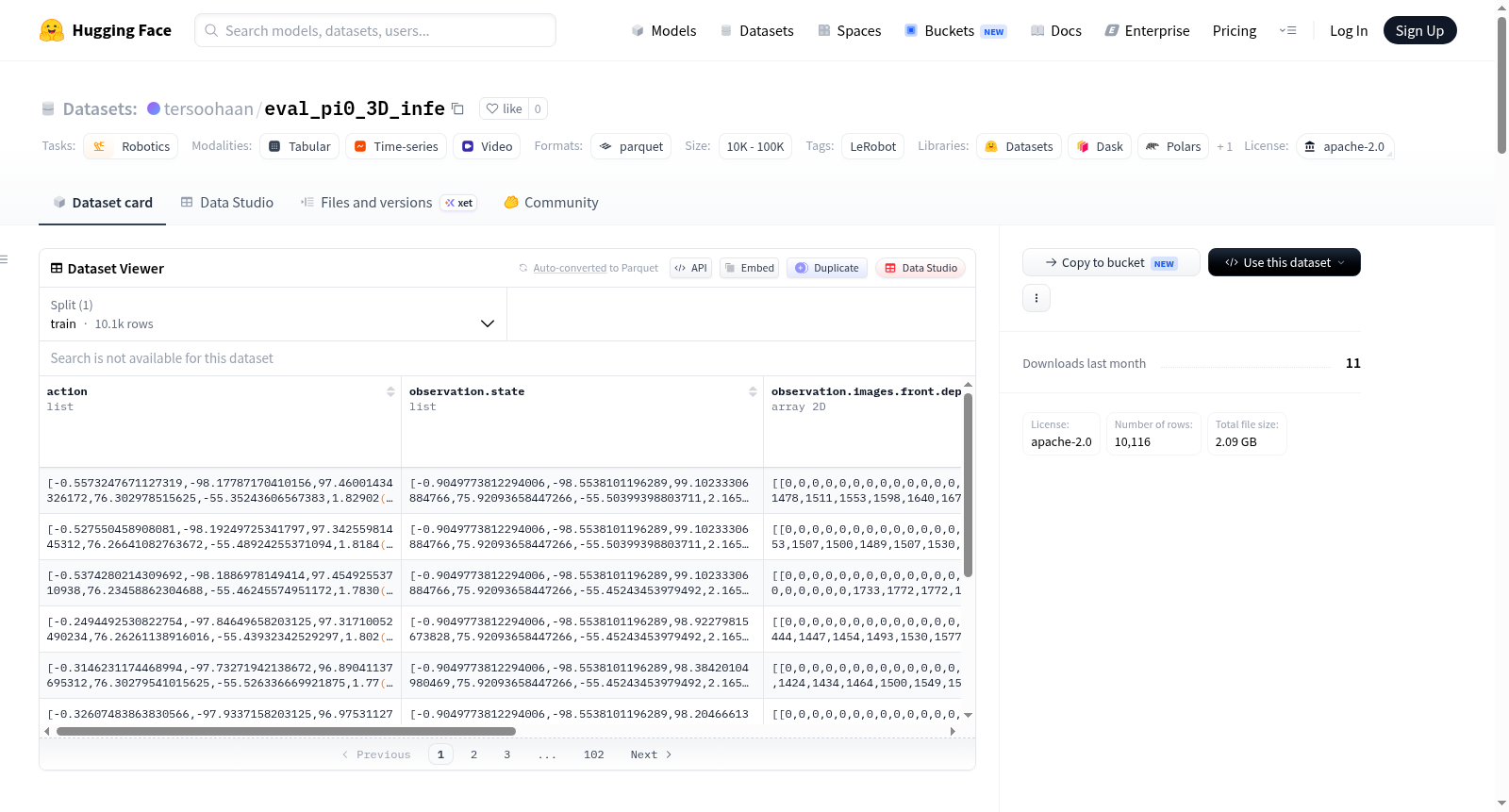The height and width of the screenshot is (812, 1509).
Task: Open the Pricing link
Action: click(1234, 30)
